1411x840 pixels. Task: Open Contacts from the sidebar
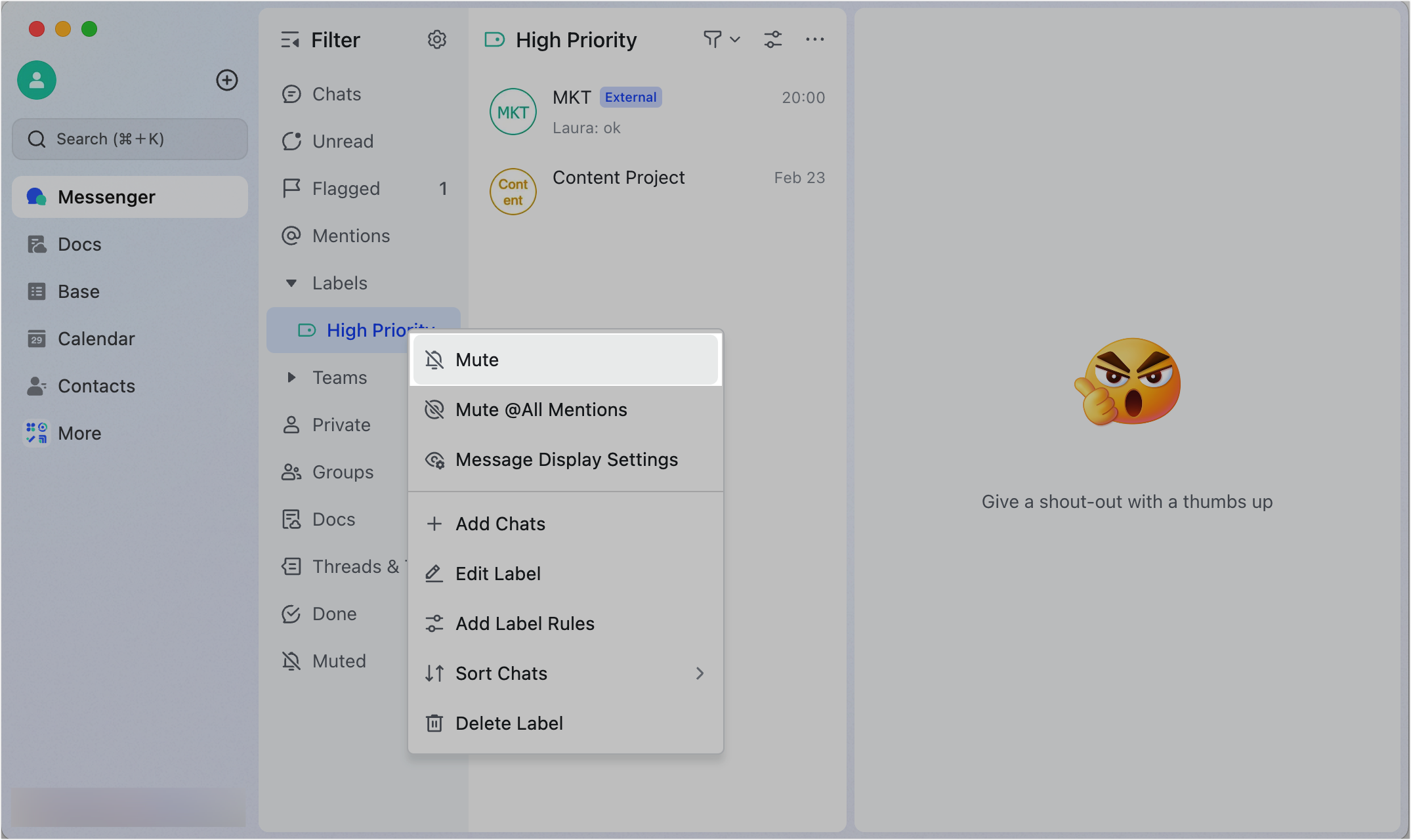pyautogui.click(x=96, y=385)
